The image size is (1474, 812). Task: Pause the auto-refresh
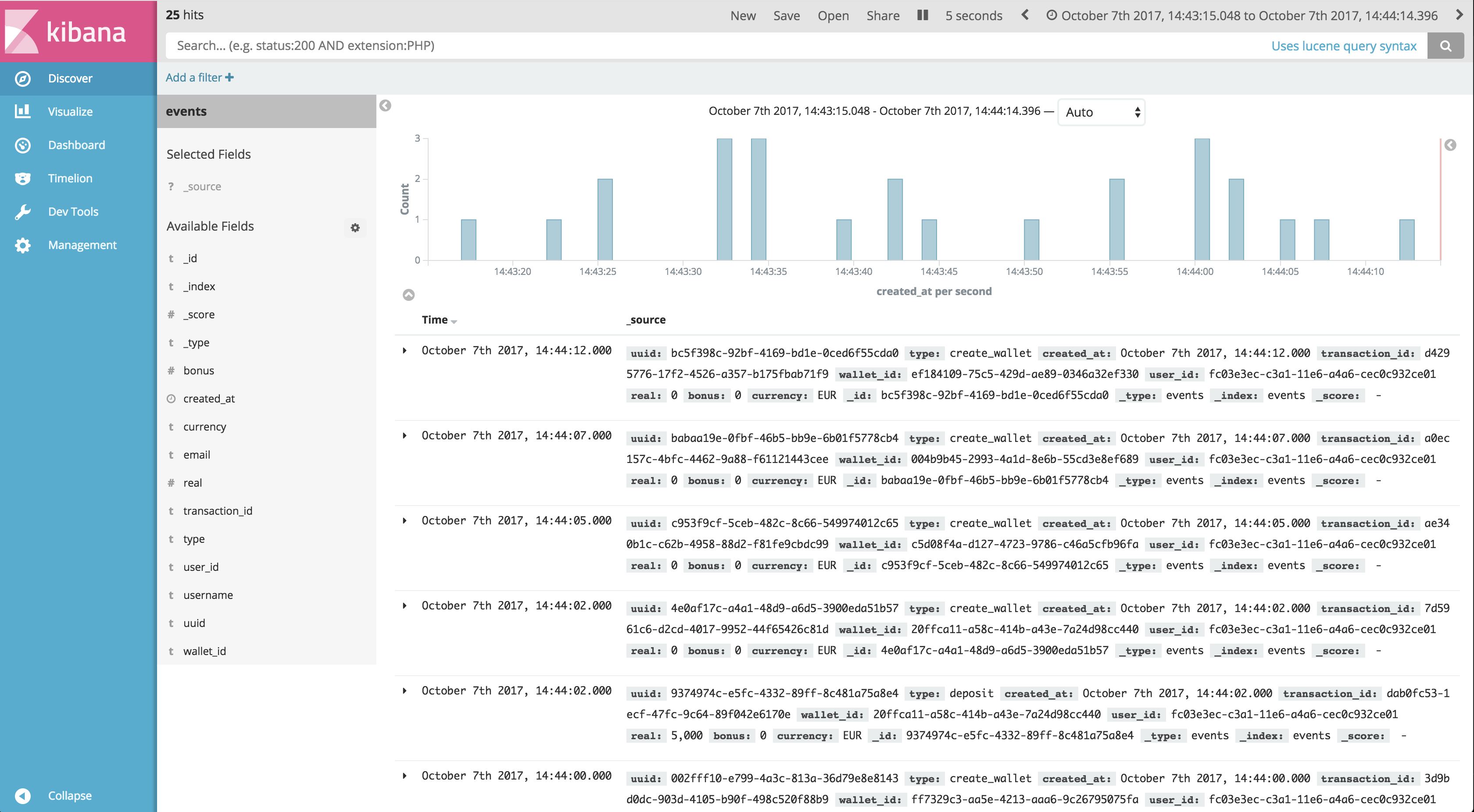click(x=923, y=15)
